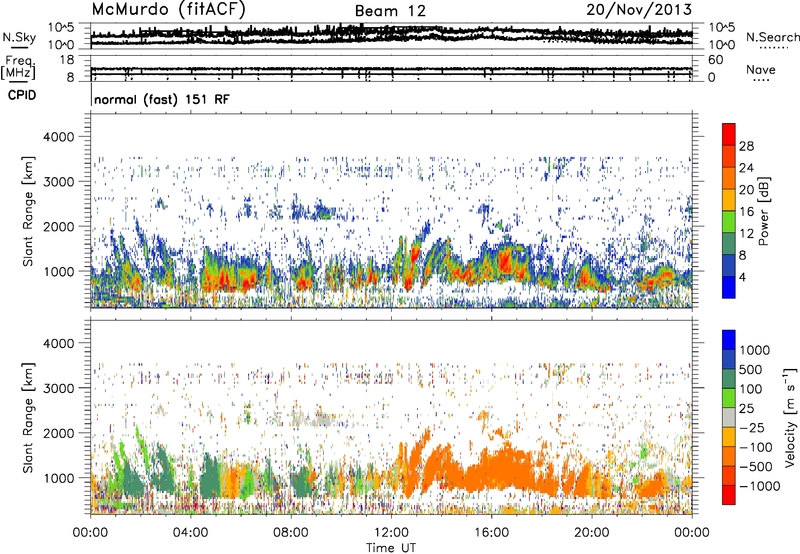Image resolution: width=800 pixels, height=554 pixels.
Task: Click the bright blue bottom segment of the Power colorbar
Action: click(729, 287)
